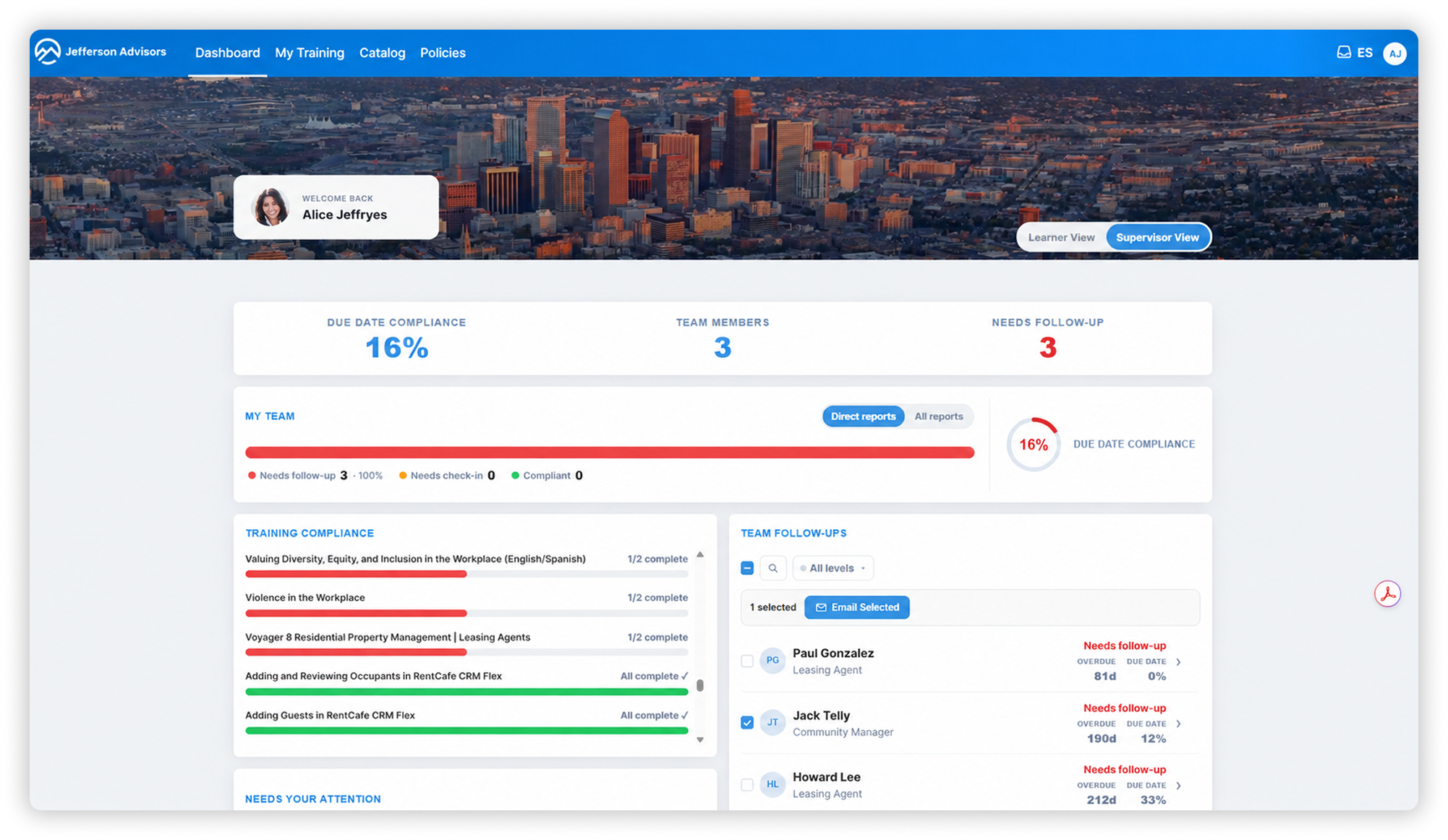Expand Jack Telly row chevron
1448x840 pixels.
(x=1178, y=724)
